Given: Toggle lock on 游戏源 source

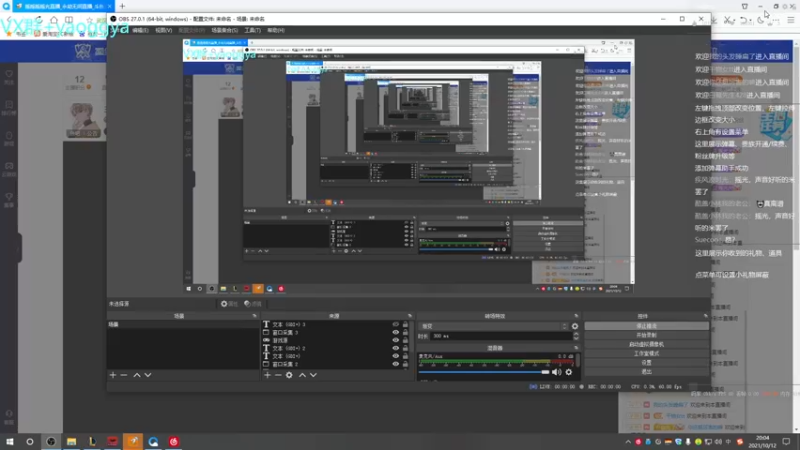Looking at the screenshot, I should (x=405, y=340).
